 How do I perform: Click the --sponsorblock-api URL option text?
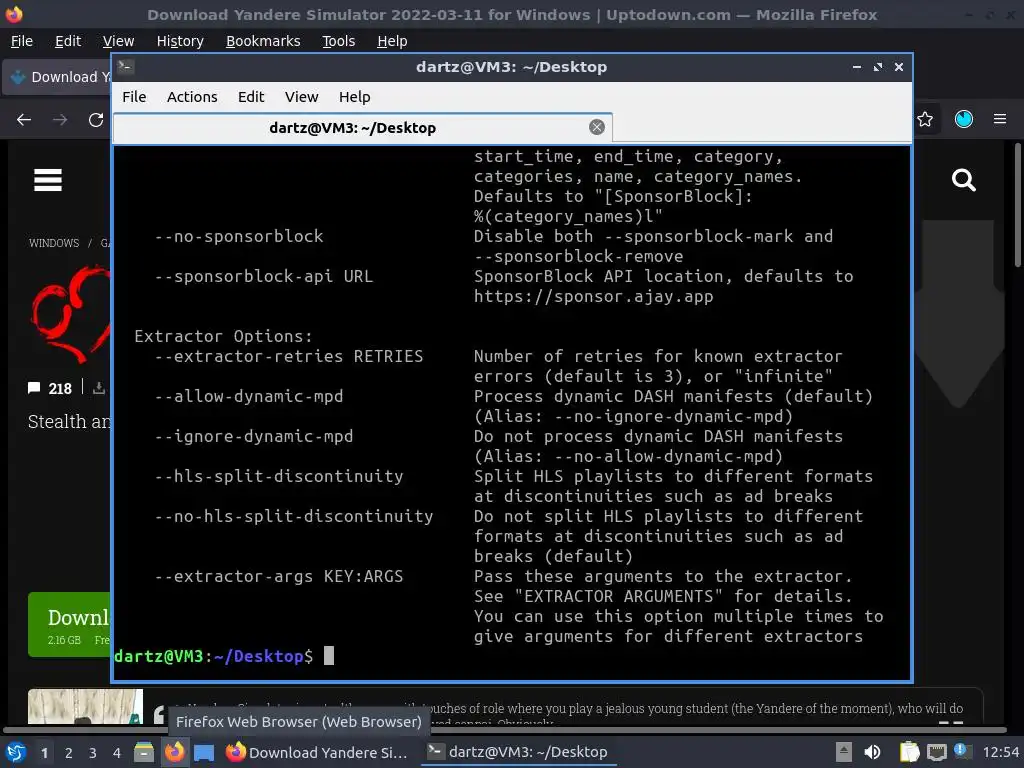click(x=264, y=276)
